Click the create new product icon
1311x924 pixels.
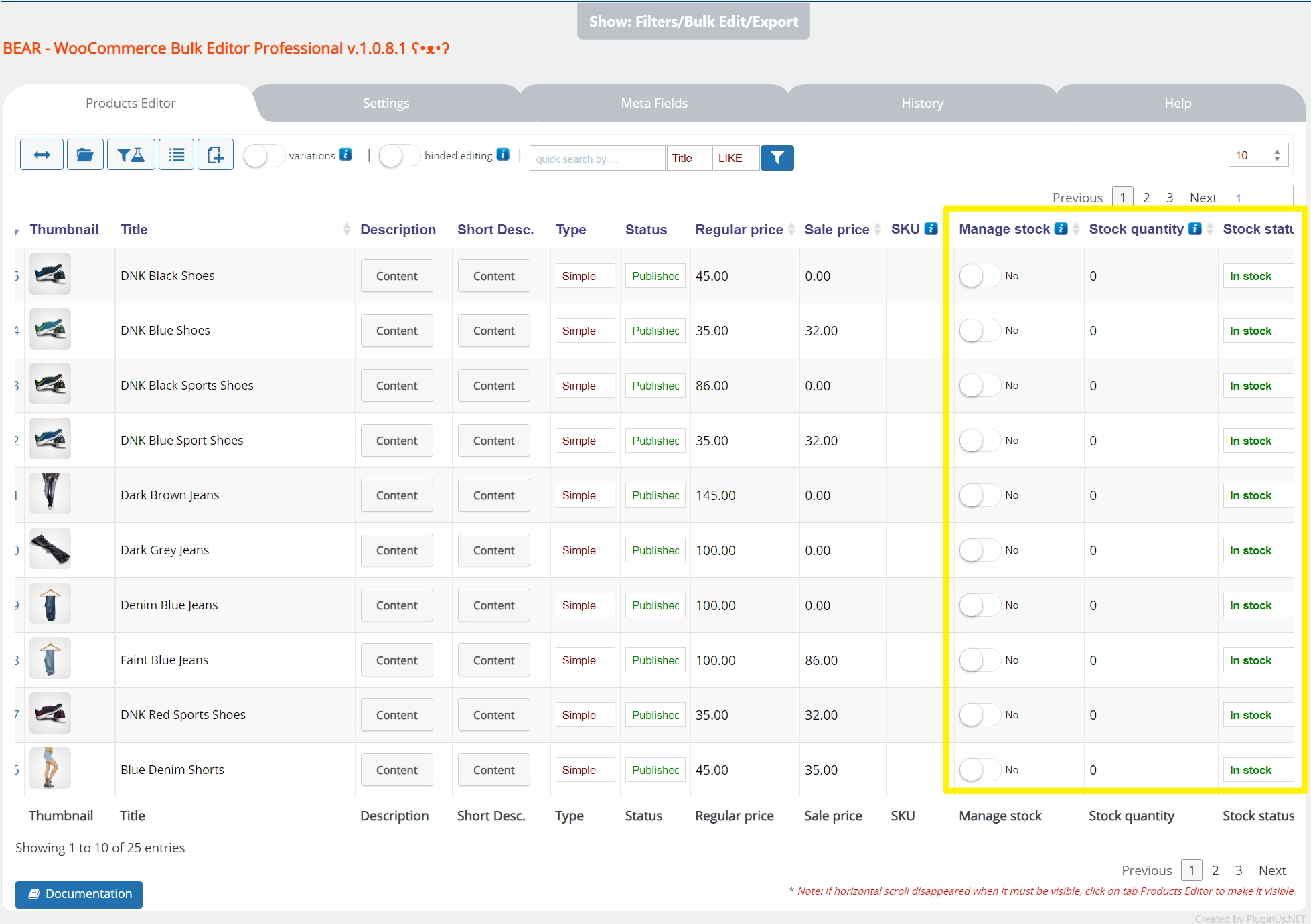click(x=216, y=155)
